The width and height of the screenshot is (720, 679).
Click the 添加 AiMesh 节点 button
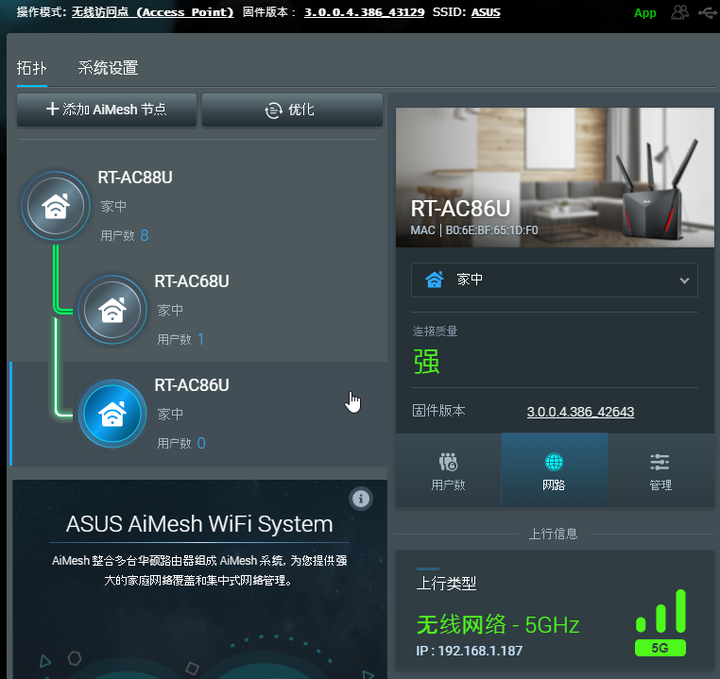coord(107,110)
